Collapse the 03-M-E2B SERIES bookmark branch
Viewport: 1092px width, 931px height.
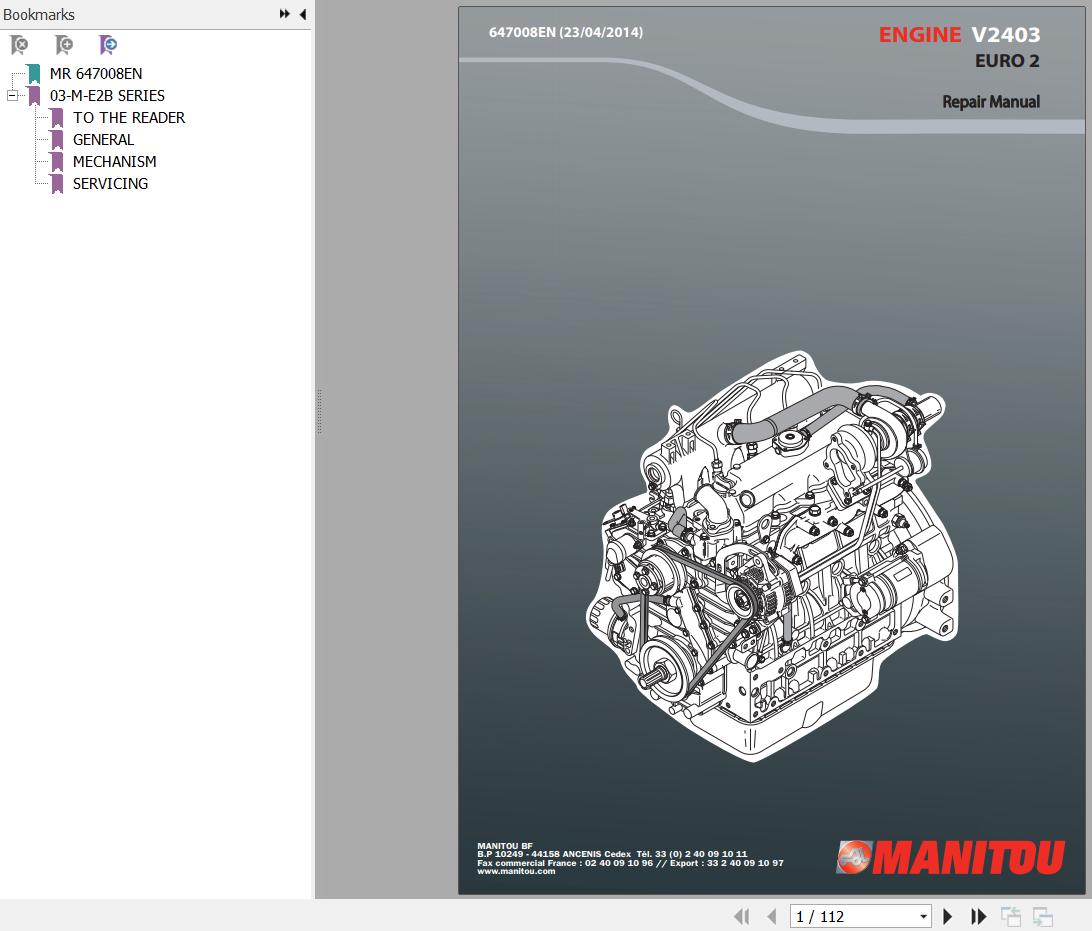pos(13,95)
